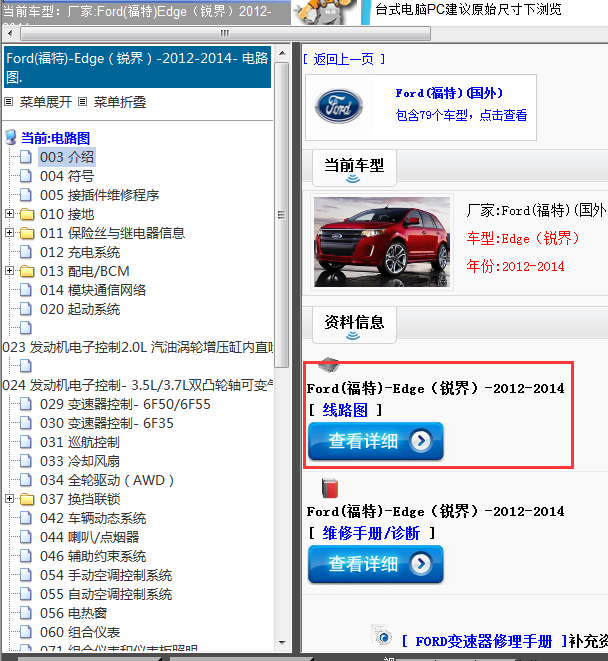The width and height of the screenshot is (608, 661).
Task: Click the icon beside FORD变速器修理手册
Action: click(x=382, y=635)
